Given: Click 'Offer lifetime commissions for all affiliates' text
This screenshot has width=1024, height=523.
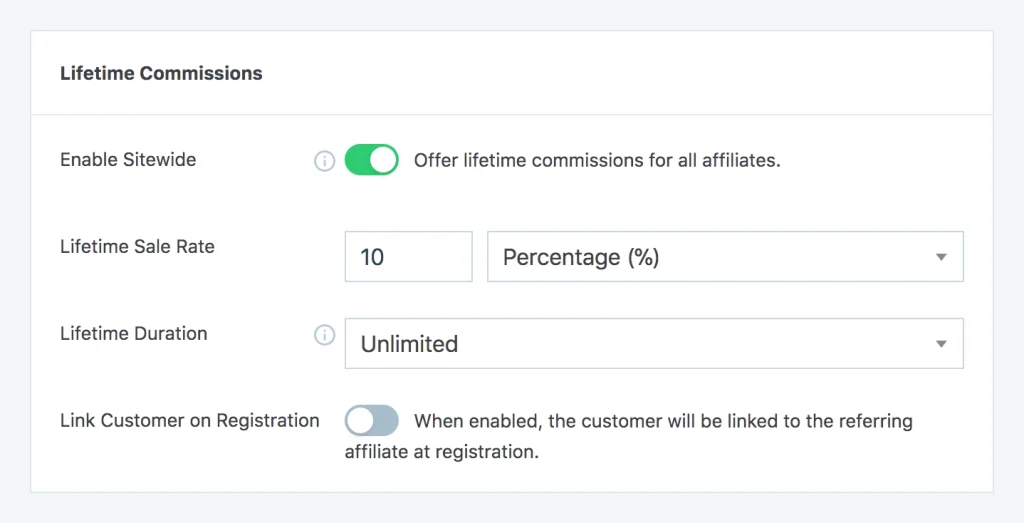Looking at the screenshot, I should [x=598, y=161].
